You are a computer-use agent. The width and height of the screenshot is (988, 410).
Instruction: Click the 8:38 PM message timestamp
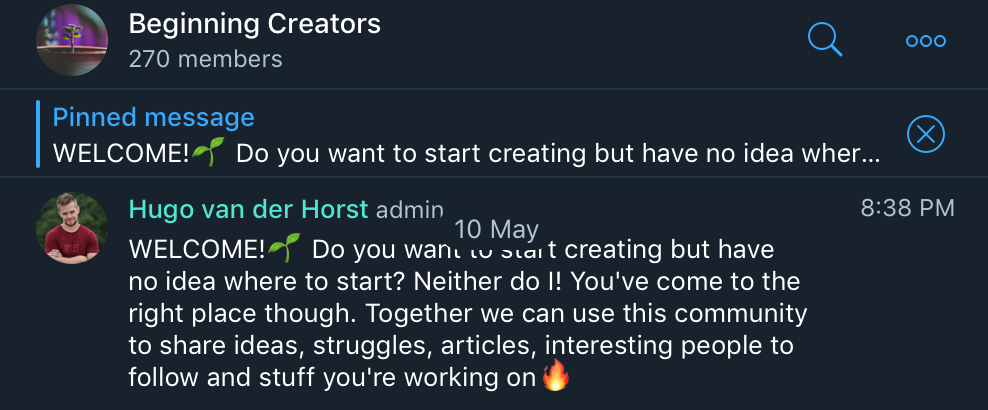[907, 208]
